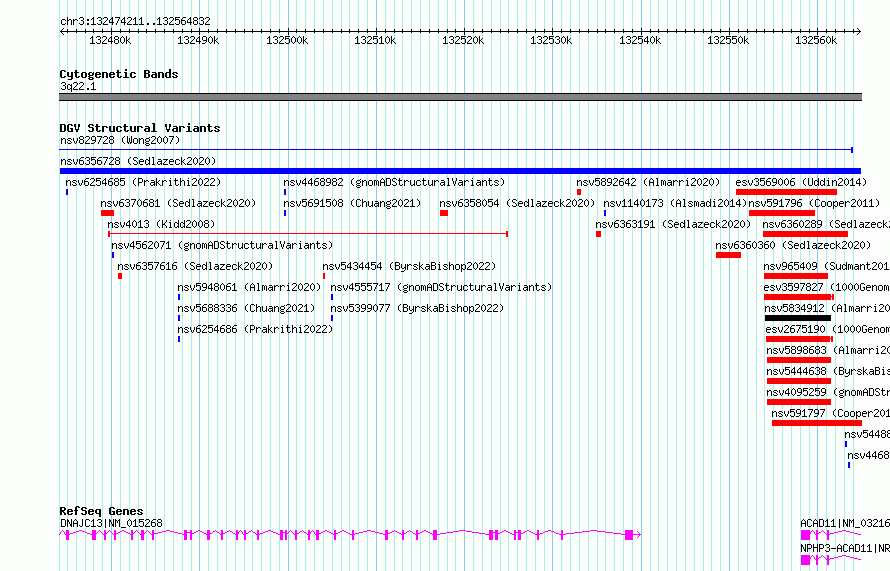
Task: Open esv3597827 variant label
Action: point(826,287)
